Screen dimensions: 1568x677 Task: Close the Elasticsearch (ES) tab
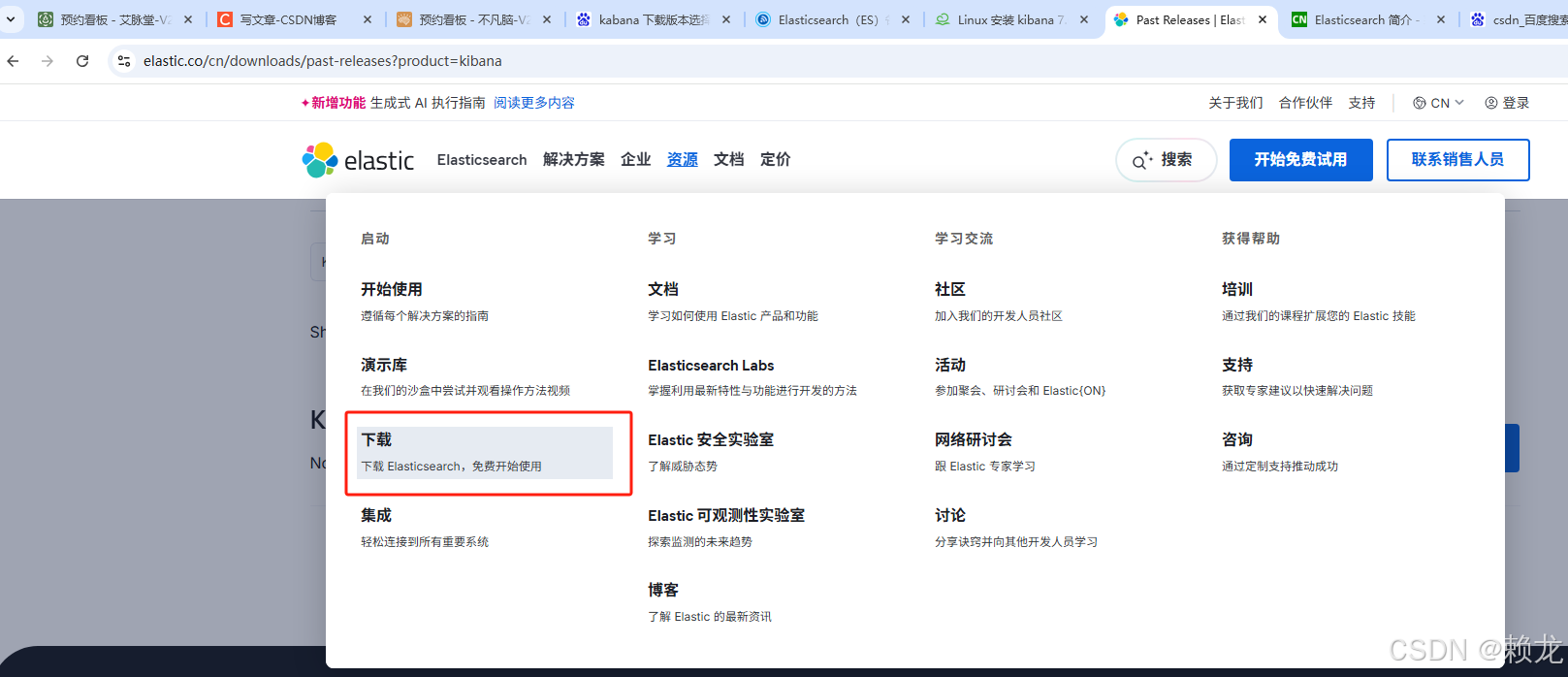[906, 19]
